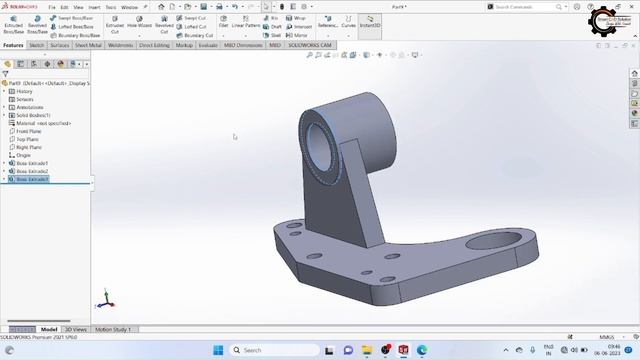Click the Zoom to Fit view icon
The image size is (640, 360).
pos(309,55)
